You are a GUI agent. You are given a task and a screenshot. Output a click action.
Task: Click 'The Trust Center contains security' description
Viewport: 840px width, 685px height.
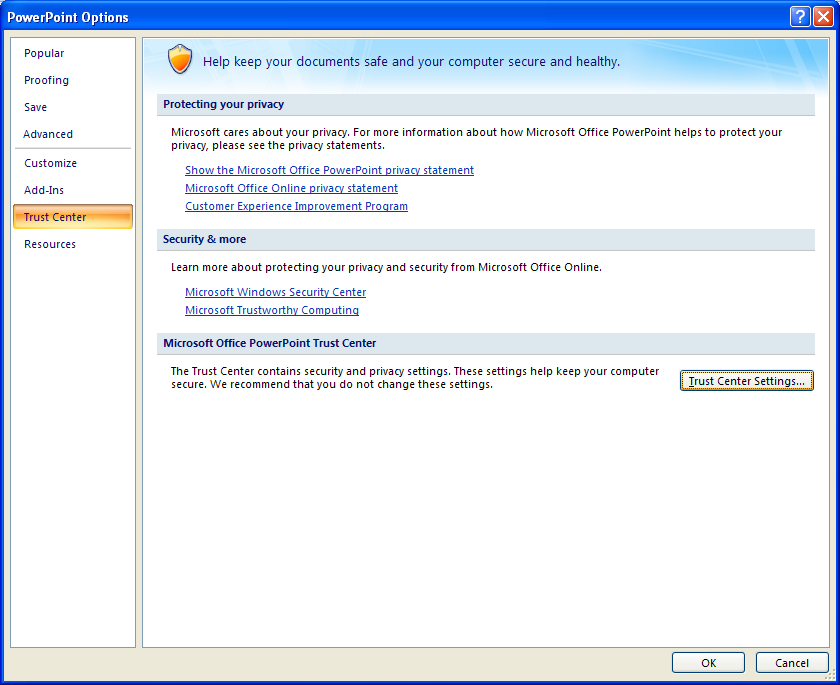pyautogui.click(x=415, y=378)
